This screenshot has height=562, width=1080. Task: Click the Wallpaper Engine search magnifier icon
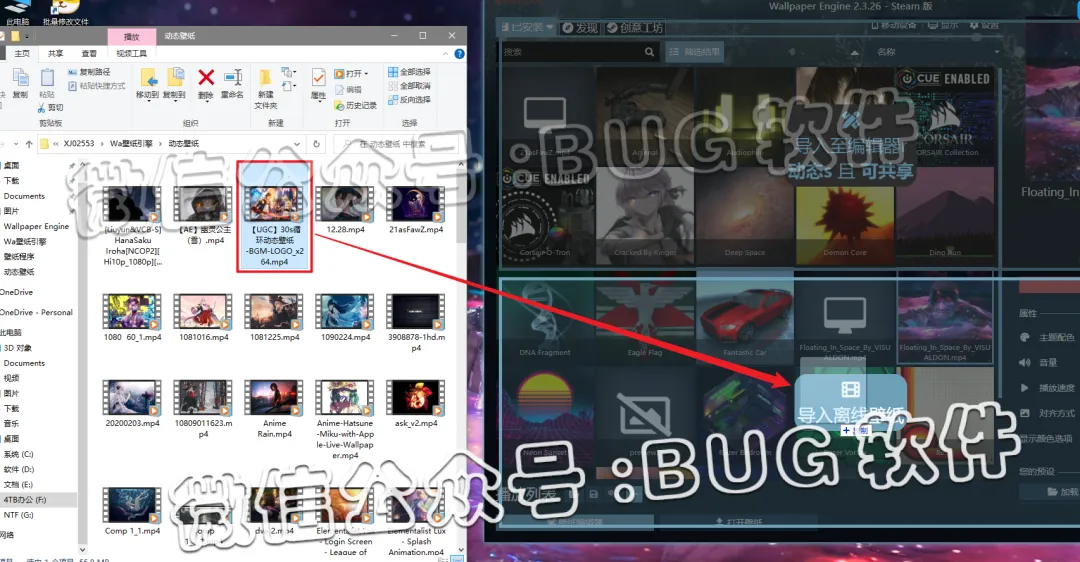[650, 52]
